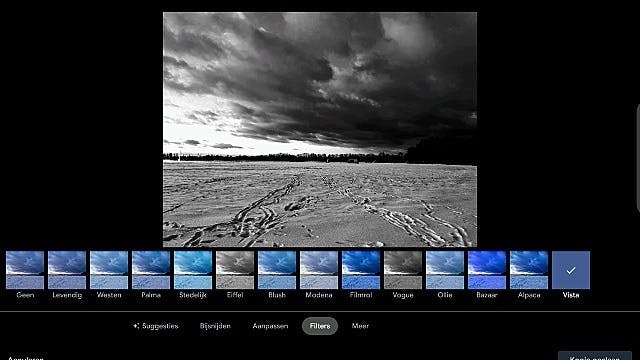640x360 pixels.
Task: Choose the Bazaar filter
Action: pyautogui.click(x=487, y=270)
